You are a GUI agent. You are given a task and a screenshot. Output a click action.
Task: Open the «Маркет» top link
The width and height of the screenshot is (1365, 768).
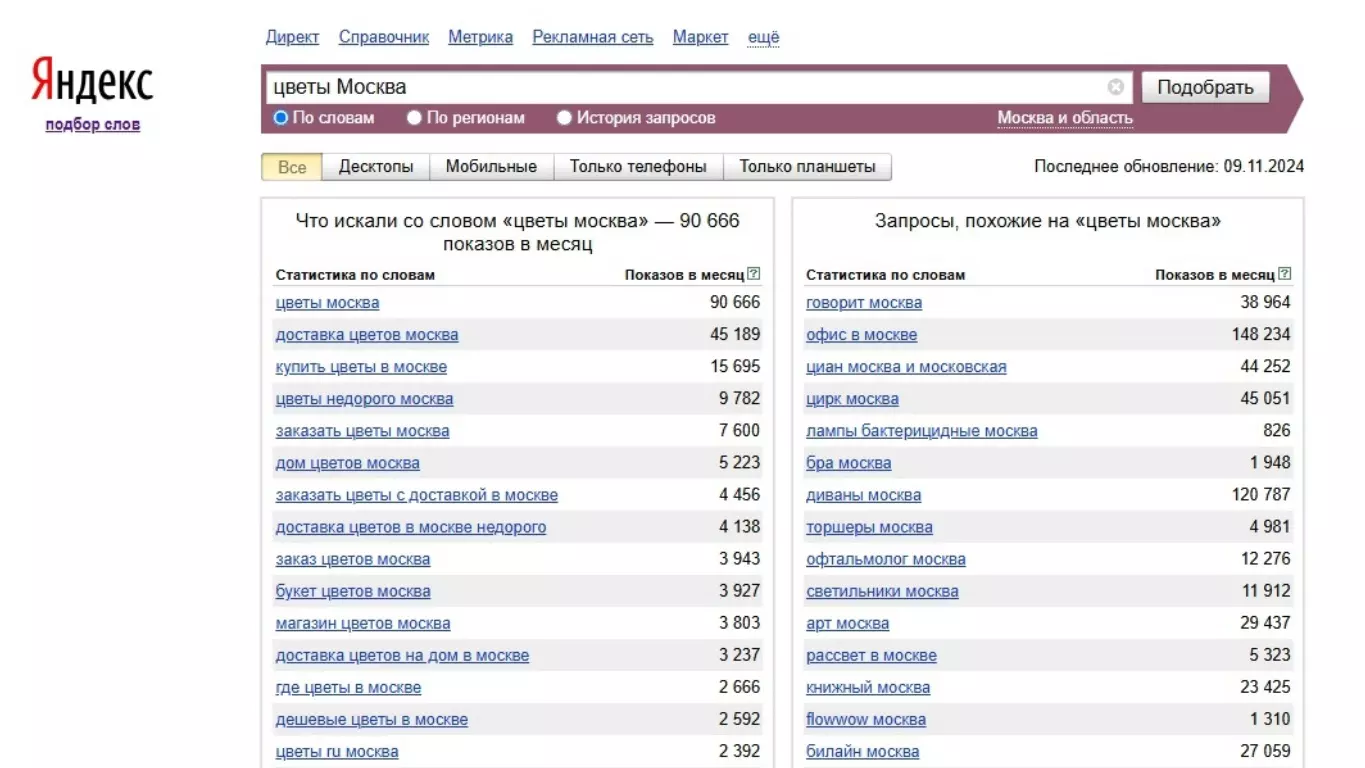click(x=700, y=37)
